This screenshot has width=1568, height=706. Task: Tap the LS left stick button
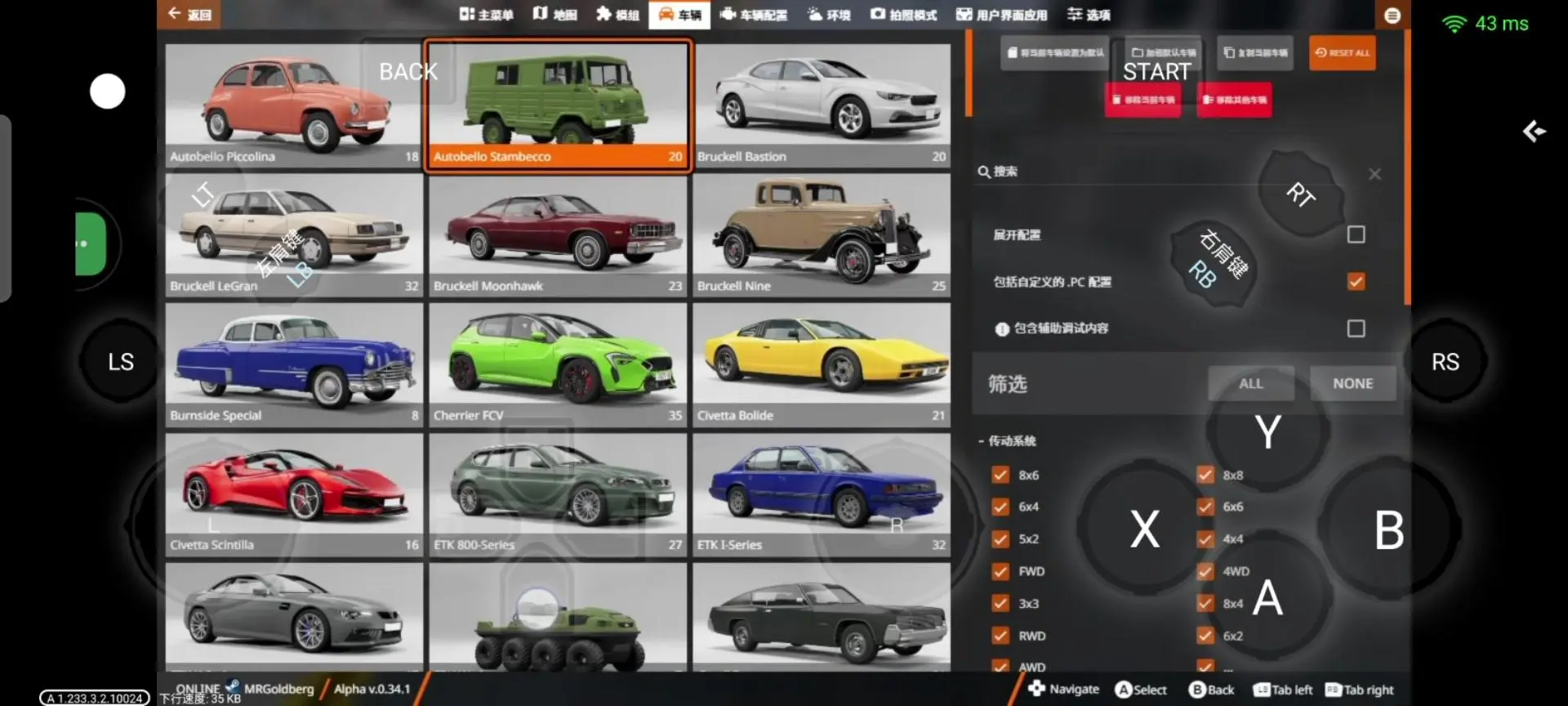[x=121, y=362]
